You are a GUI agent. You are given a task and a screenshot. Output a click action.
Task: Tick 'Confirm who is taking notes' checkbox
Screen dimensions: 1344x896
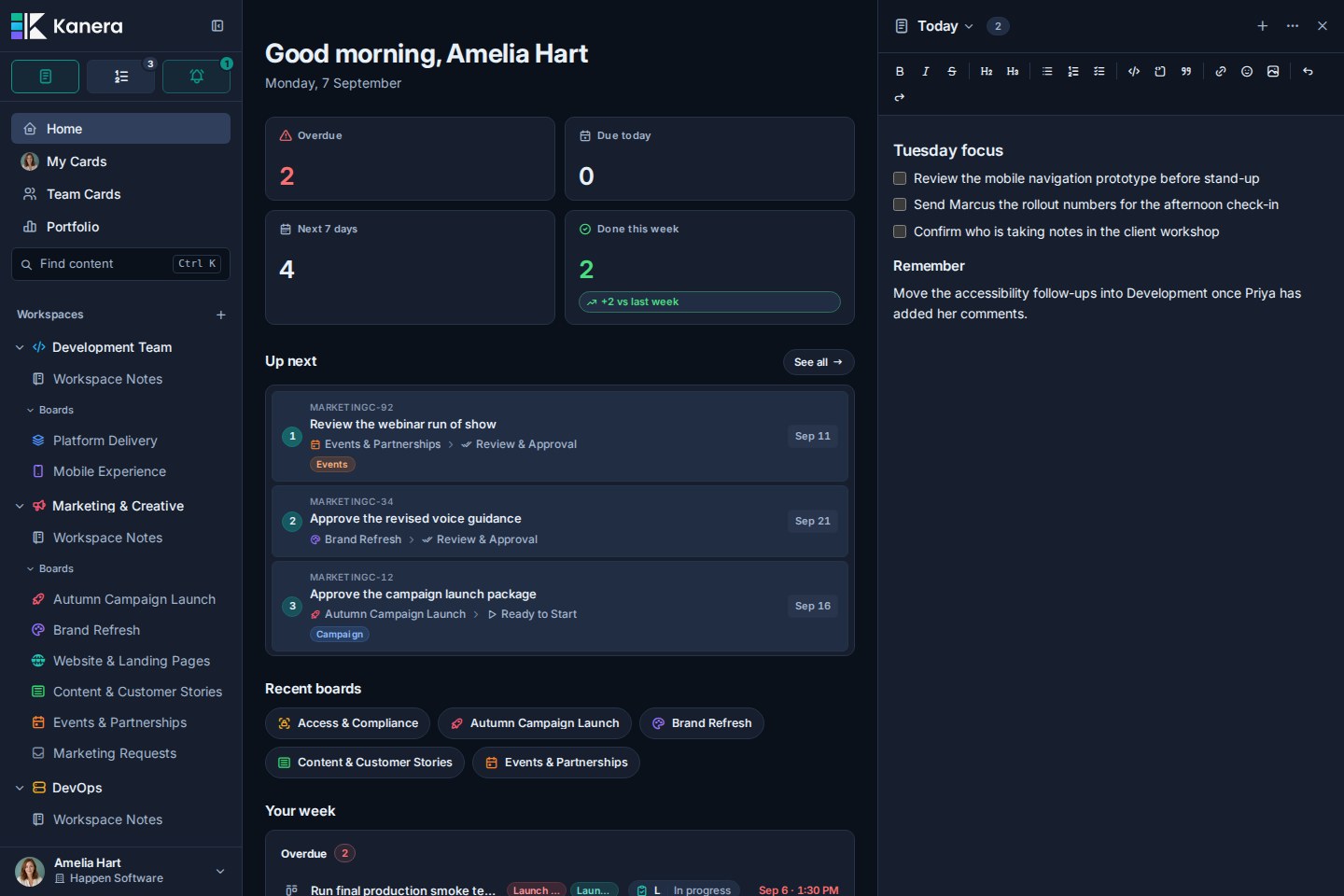pyautogui.click(x=900, y=231)
